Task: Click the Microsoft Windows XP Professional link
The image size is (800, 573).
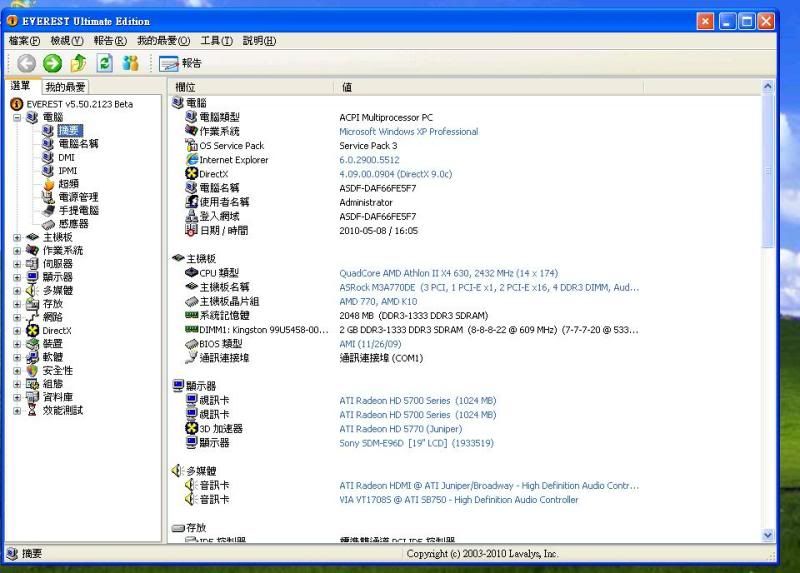Action: (408, 131)
